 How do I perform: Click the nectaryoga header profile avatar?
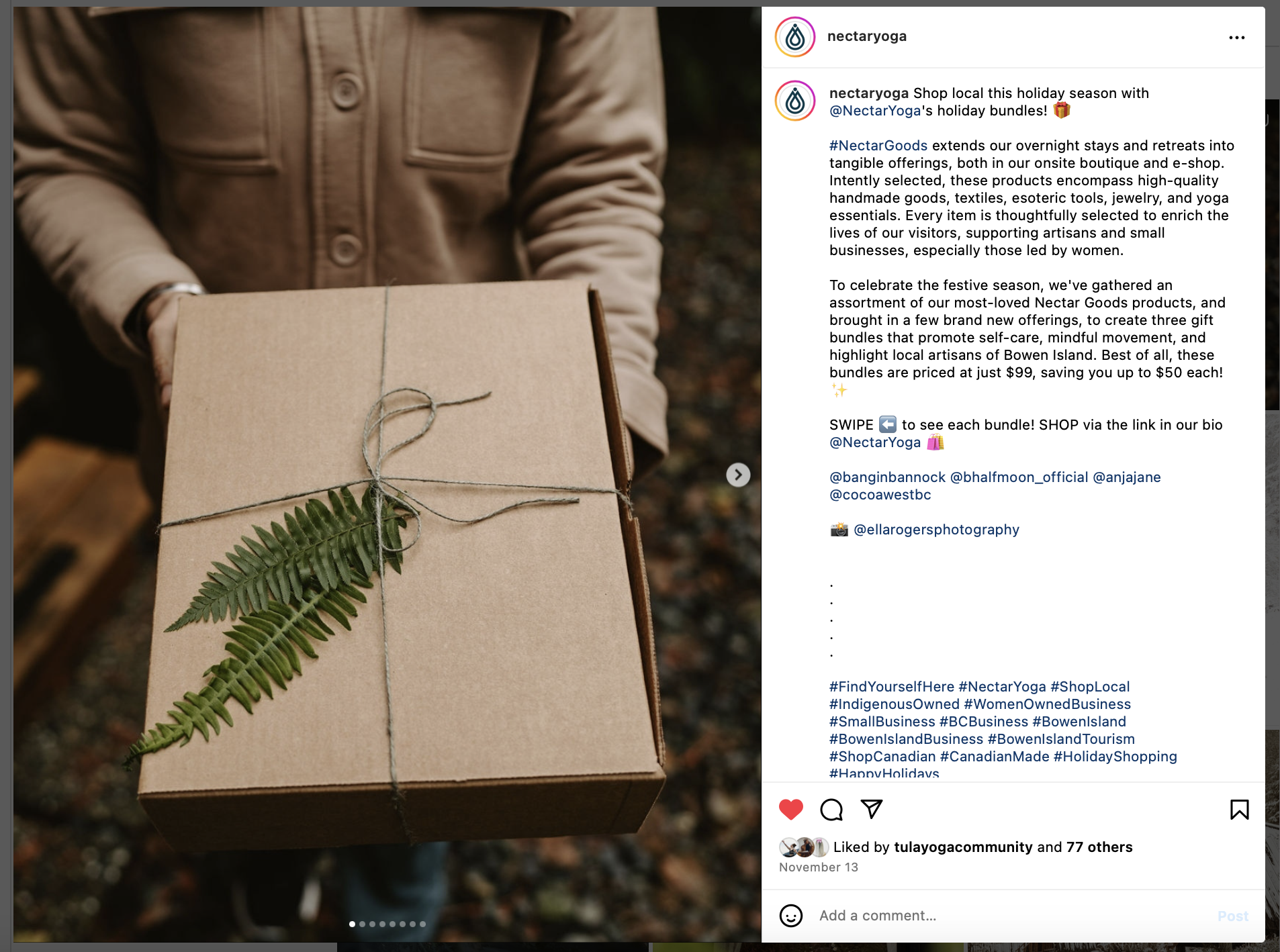[795, 37]
